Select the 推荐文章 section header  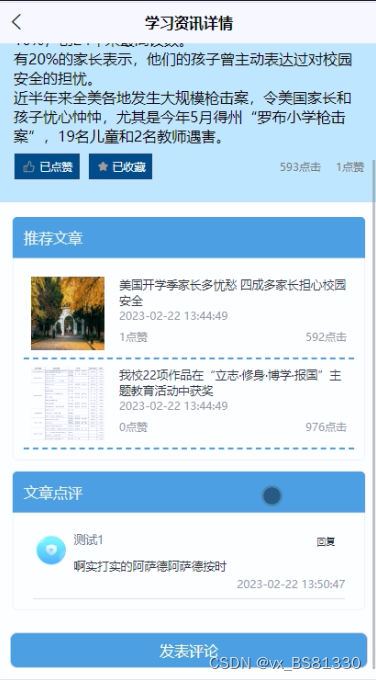pyautogui.click(x=189, y=238)
